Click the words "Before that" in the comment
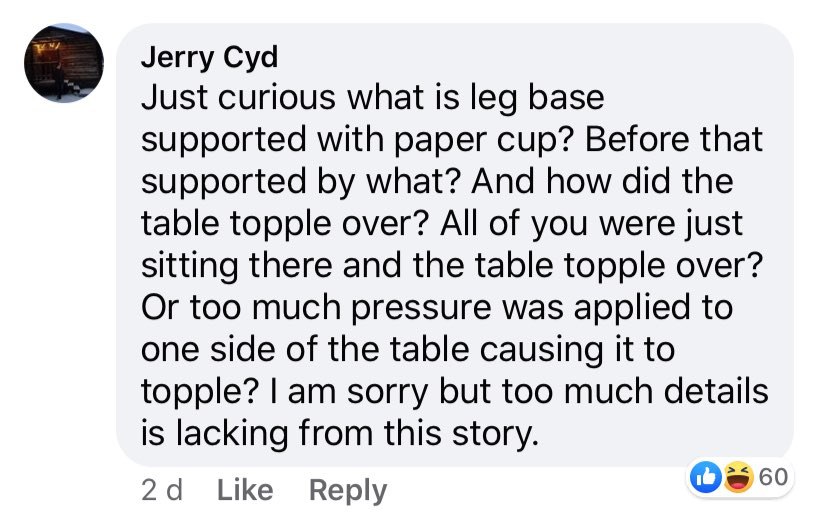This screenshot has height=526, width=828. (x=674, y=139)
